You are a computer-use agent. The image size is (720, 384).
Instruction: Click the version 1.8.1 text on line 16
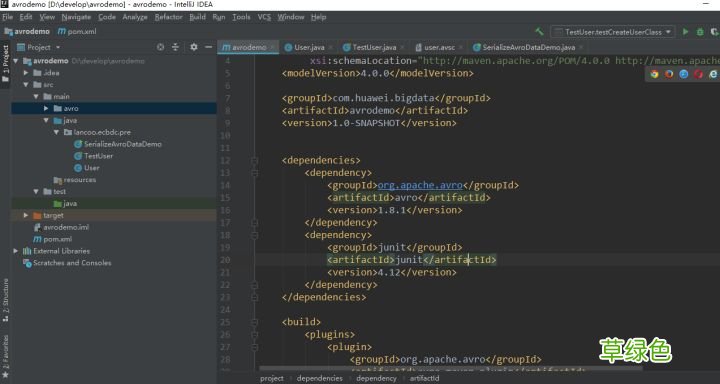click(x=392, y=210)
